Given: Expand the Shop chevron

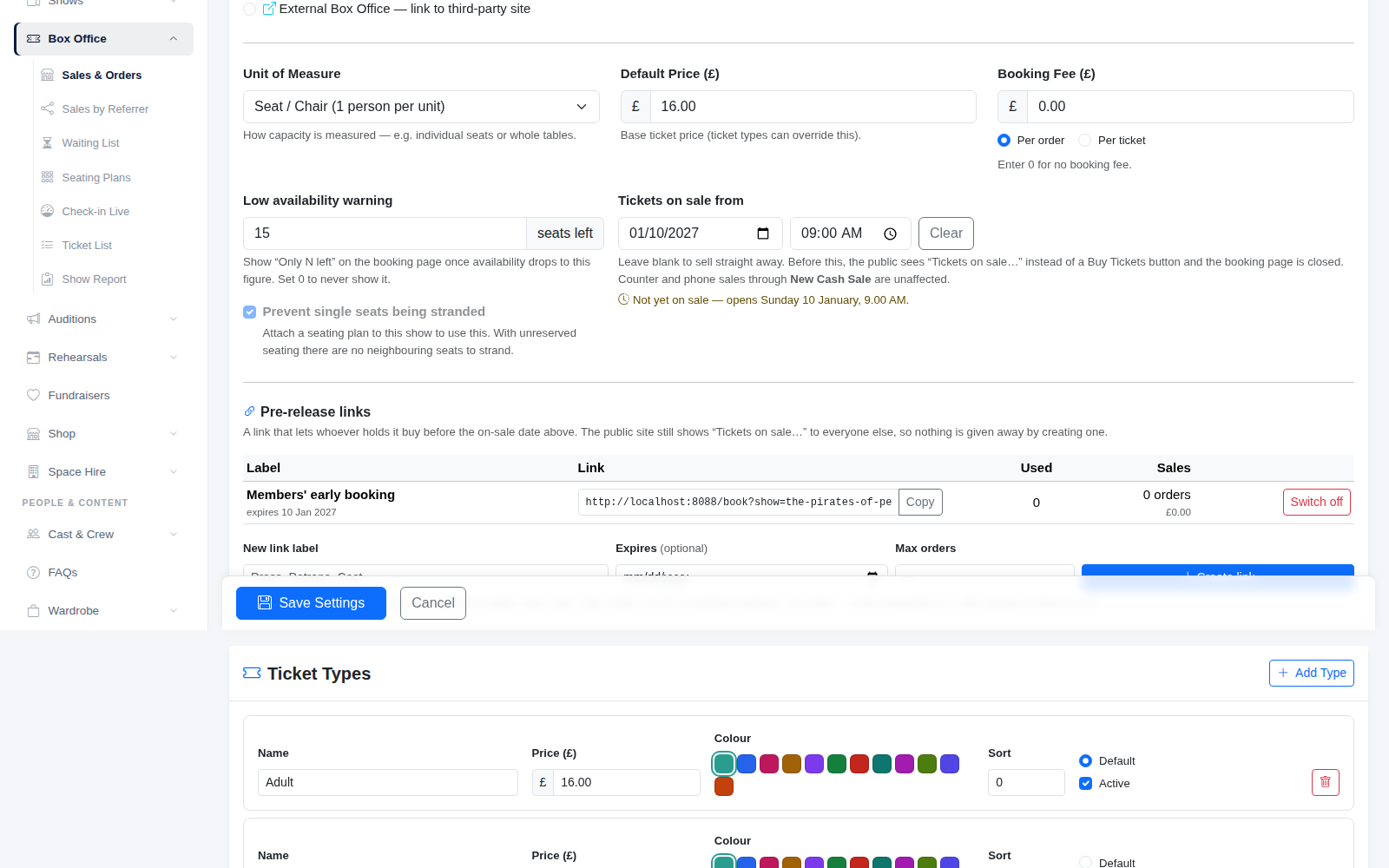Looking at the screenshot, I should [x=174, y=433].
